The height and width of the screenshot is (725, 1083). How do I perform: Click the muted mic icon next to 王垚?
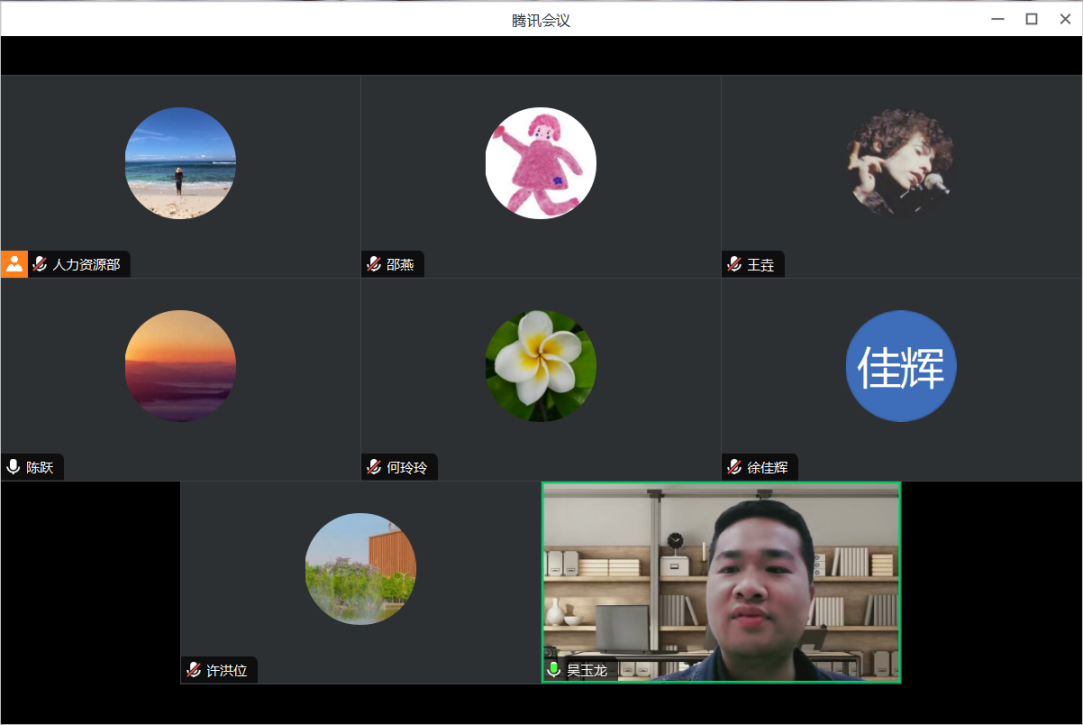tap(734, 265)
